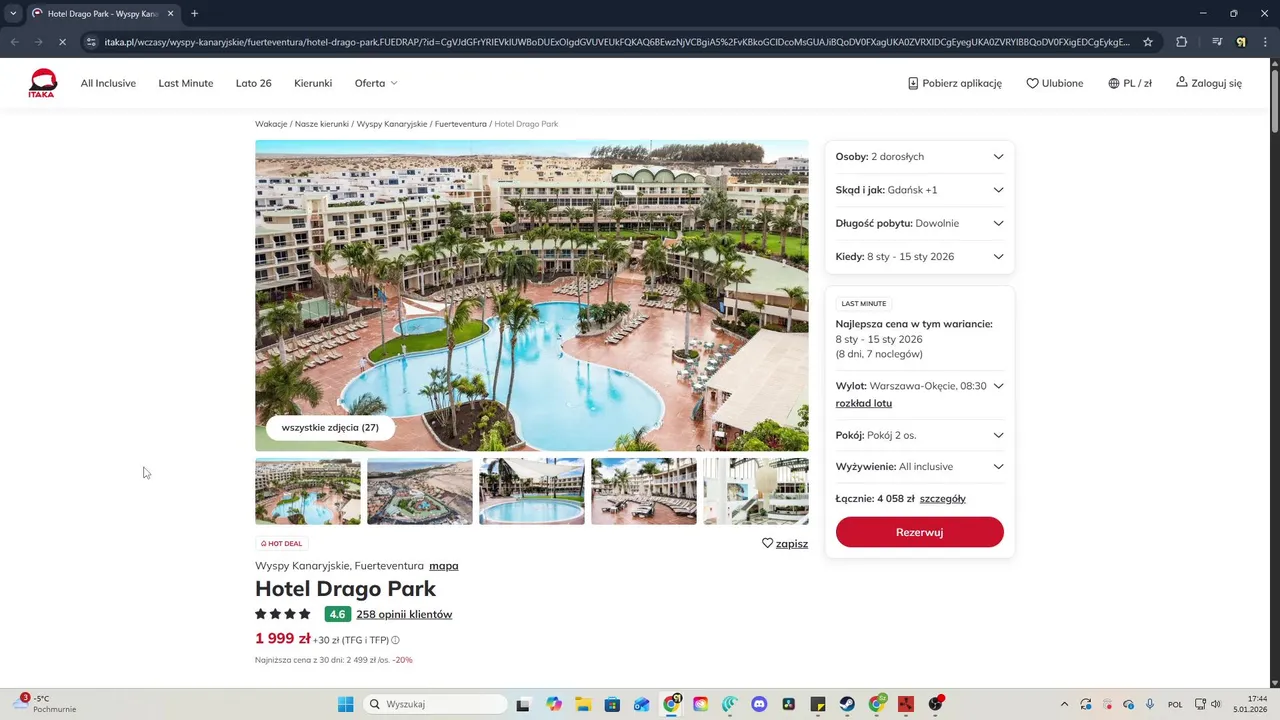Select first pool overview thumbnail
The image size is (1280, 720).
coord(308,491)
